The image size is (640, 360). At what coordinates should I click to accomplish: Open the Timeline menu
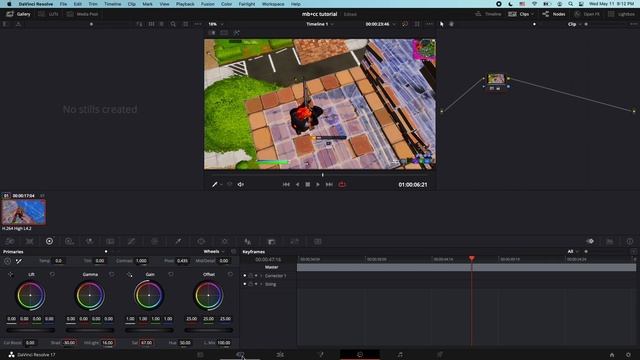coord(112,4)
